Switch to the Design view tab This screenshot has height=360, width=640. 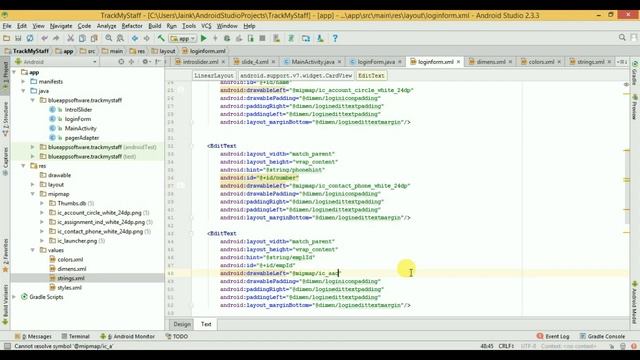(182, 324)
